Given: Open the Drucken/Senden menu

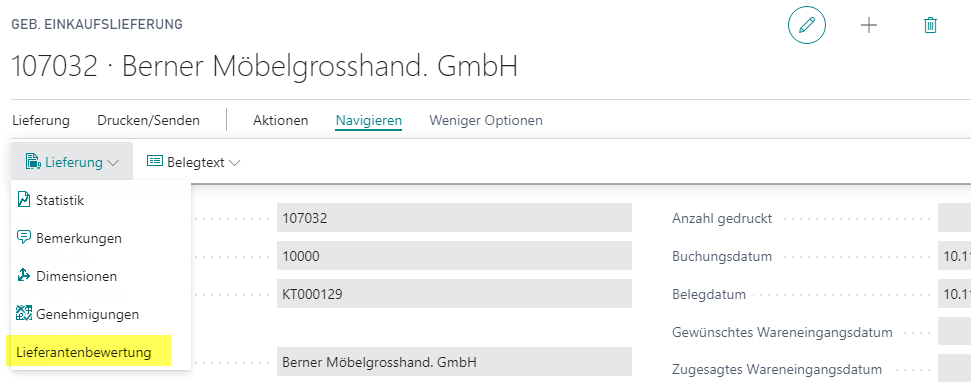Looking at the screenshot, I should tap(149, 120).
